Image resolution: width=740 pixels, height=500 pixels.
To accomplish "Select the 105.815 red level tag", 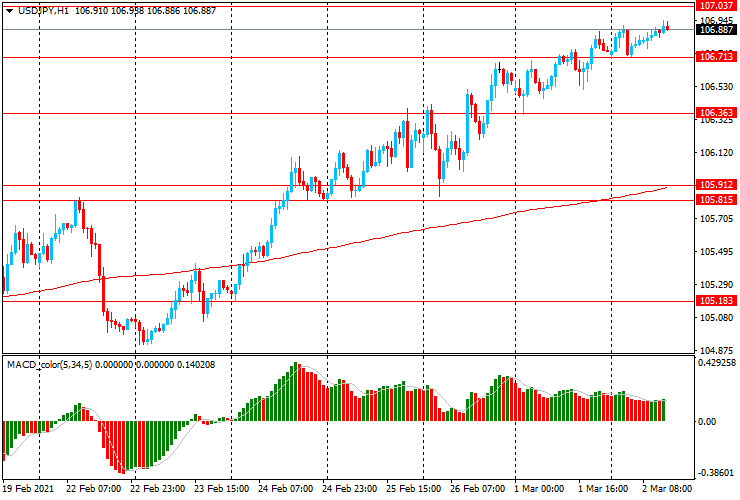I will pos(716,200).
